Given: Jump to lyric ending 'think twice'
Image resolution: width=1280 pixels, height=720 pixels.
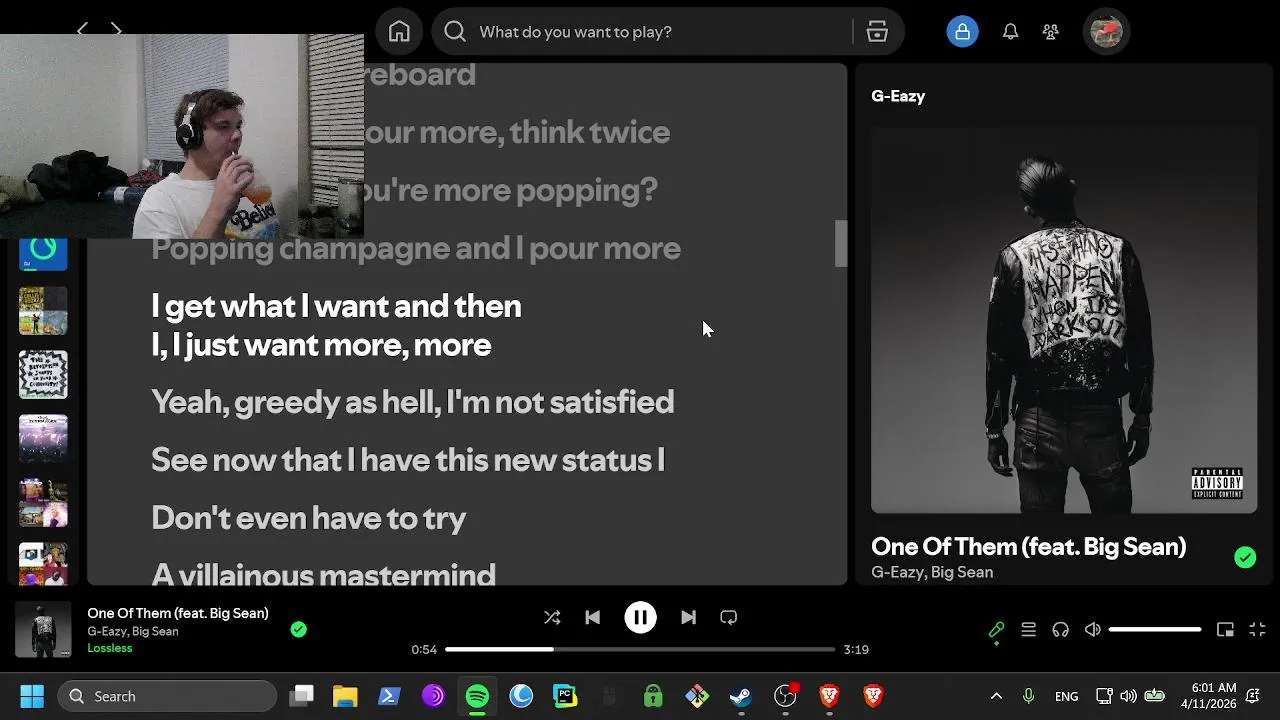Looking at the screenshot, I should 517,132.
